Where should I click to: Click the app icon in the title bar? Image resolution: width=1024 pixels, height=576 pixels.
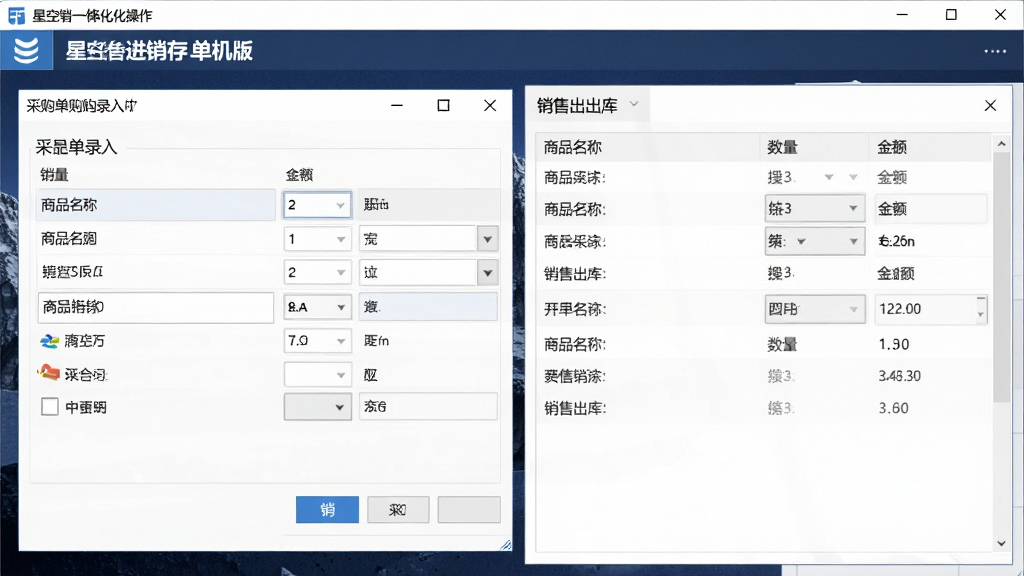coord(16,15)
